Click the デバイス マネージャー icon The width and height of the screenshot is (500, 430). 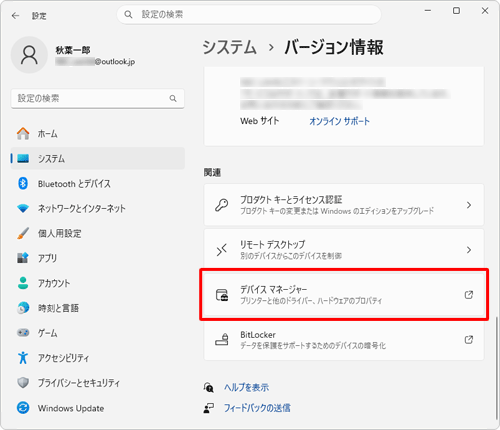(x=222, y=295)
